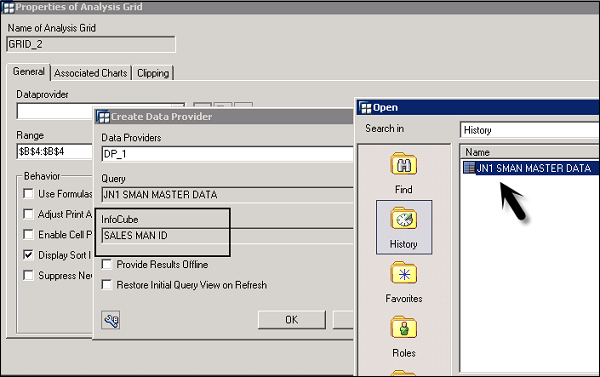Click the Create Data Provider title icon

[x=103, y=117]
